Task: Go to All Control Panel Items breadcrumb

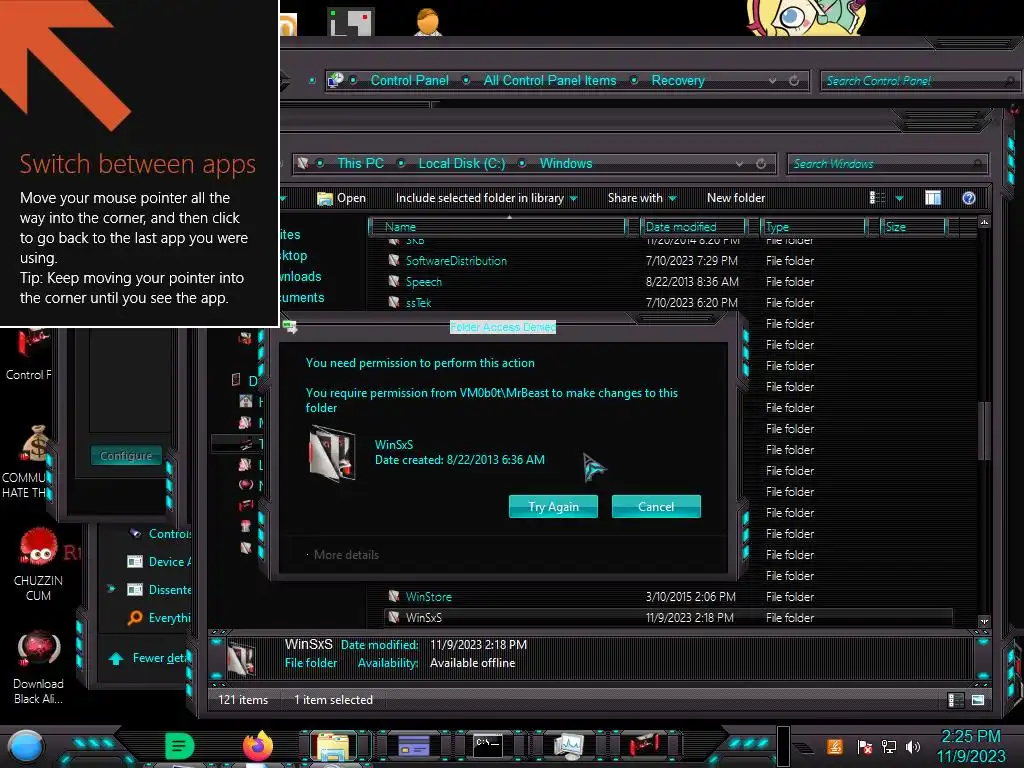Action: click(x=550, y=80)
